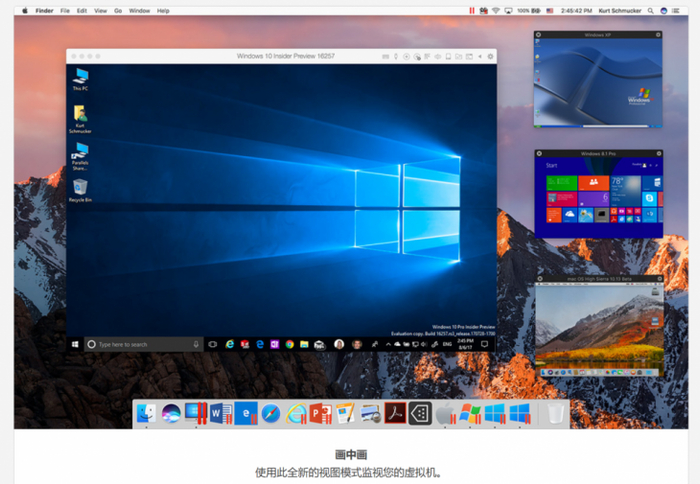
Task: Select Parallels Shared Folders desktop icon
Action: [80, 156]
